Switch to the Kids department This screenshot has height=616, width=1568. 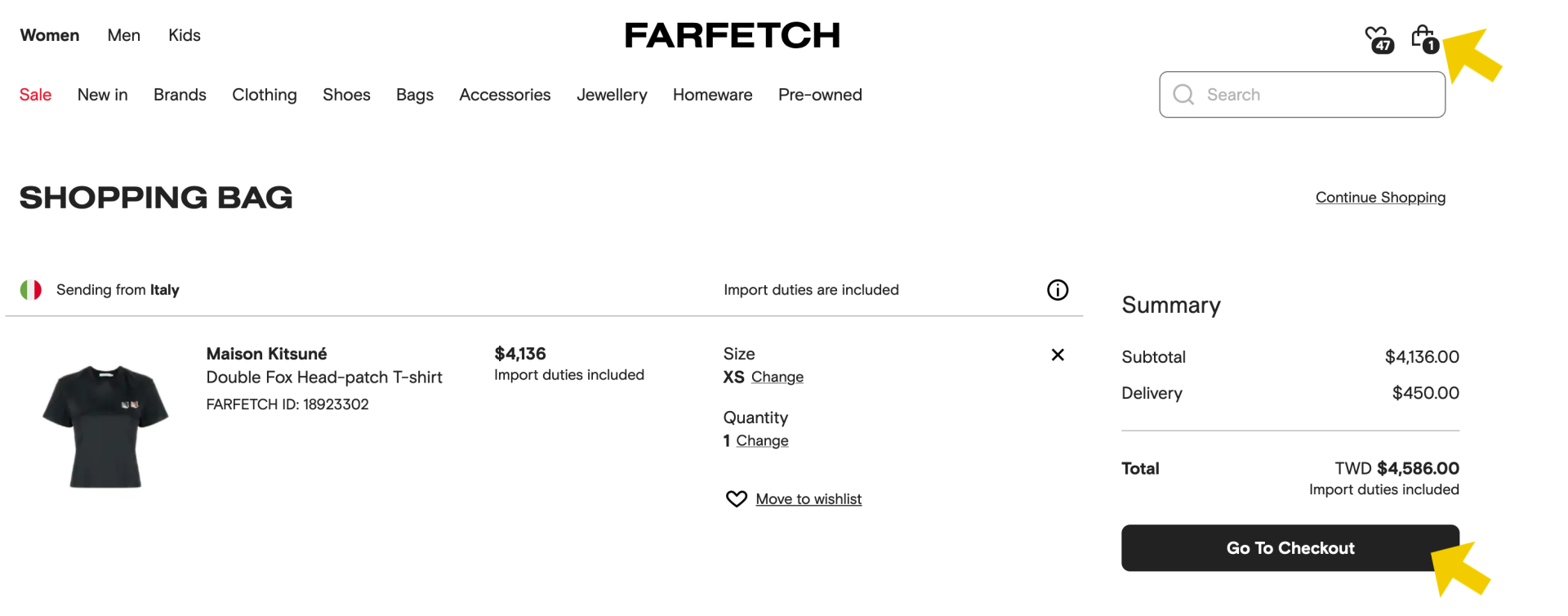tap(185, 35)
